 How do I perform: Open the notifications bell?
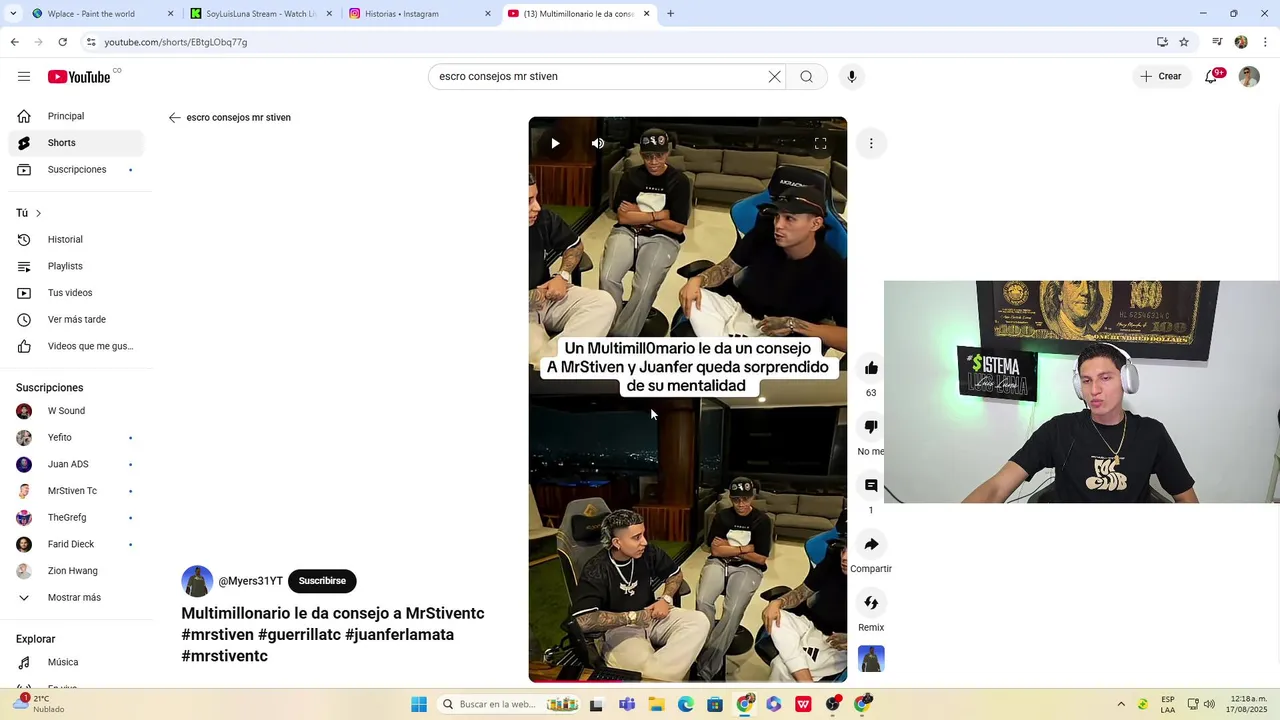pos(1211,76)
